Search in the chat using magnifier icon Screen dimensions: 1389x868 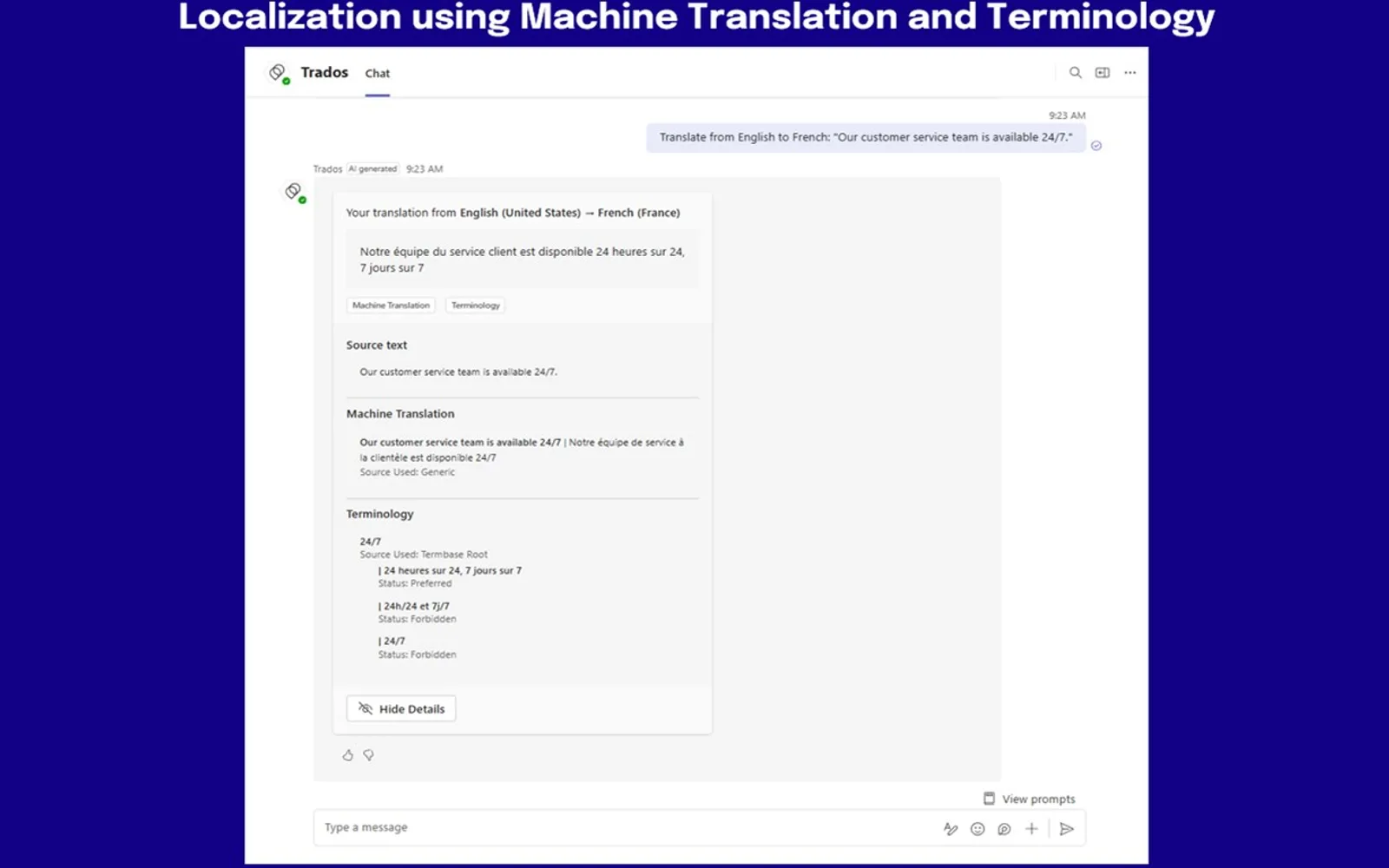pyautogui.click(x=1075, y=73)
